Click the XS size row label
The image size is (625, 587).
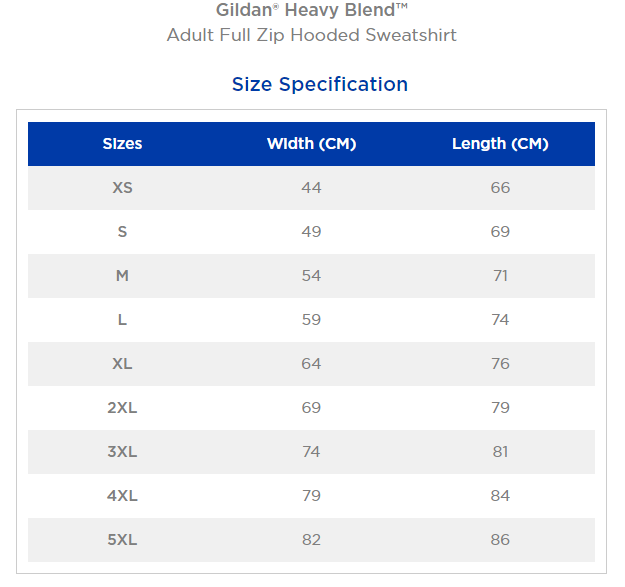point(122,188)
